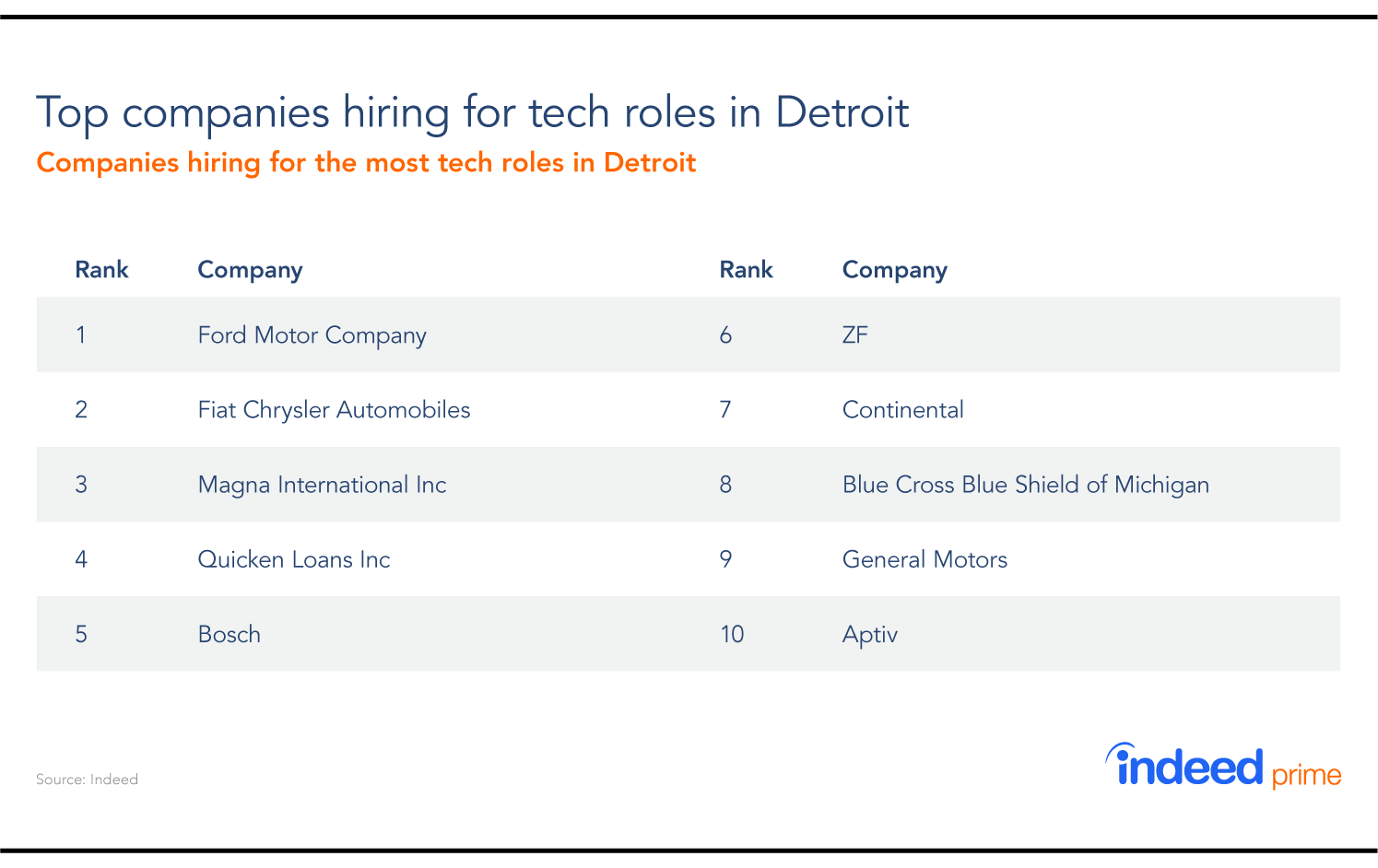Click the main title heading
Image resolution: width=1378 pixels, height=868 pixels.
click(472, 112)
